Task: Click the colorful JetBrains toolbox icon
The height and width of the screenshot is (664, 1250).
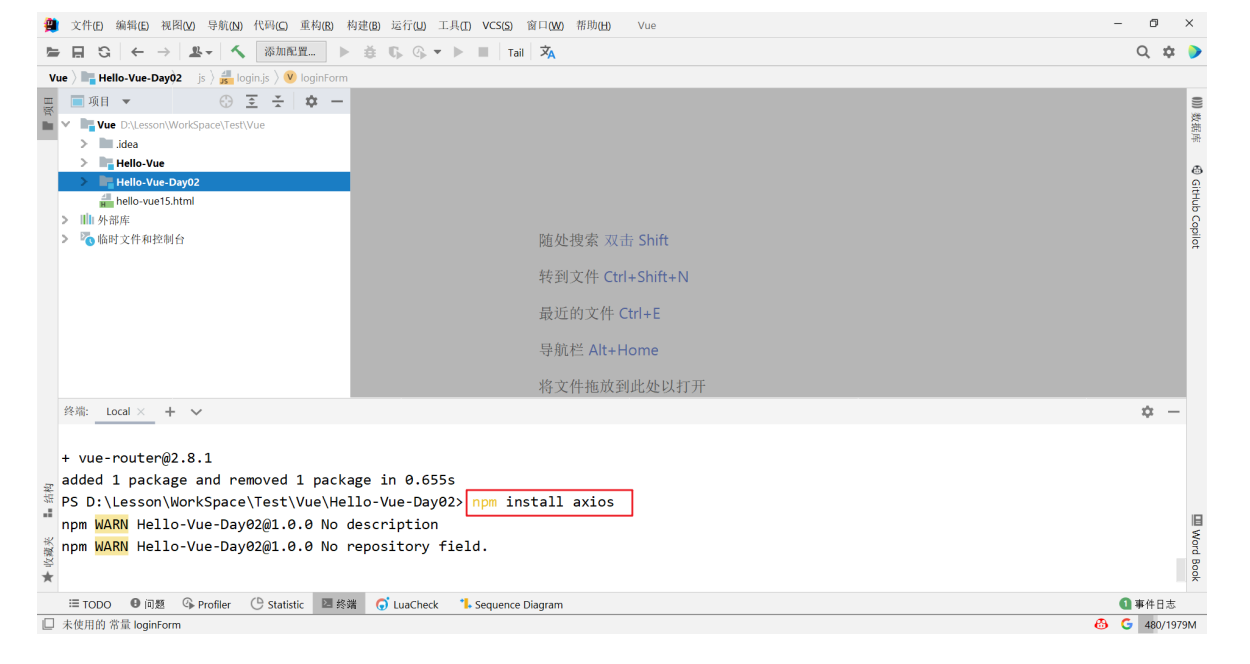Action: point(1194,52)
